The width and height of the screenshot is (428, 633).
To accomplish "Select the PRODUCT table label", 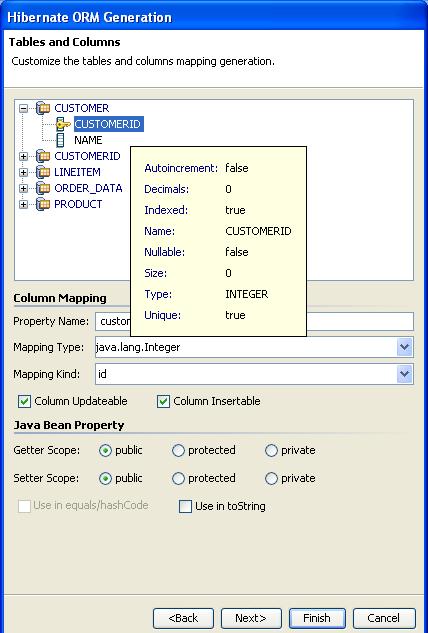I will coord(78,204).
